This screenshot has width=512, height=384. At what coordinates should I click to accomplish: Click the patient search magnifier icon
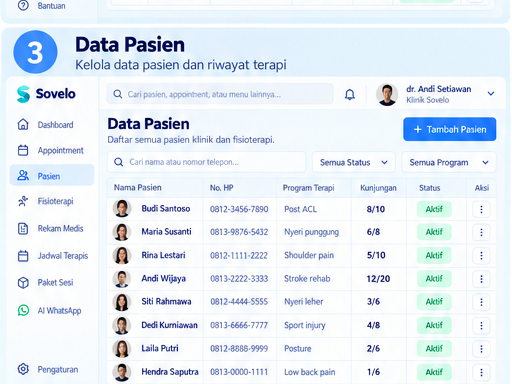[x=118, y=162]
